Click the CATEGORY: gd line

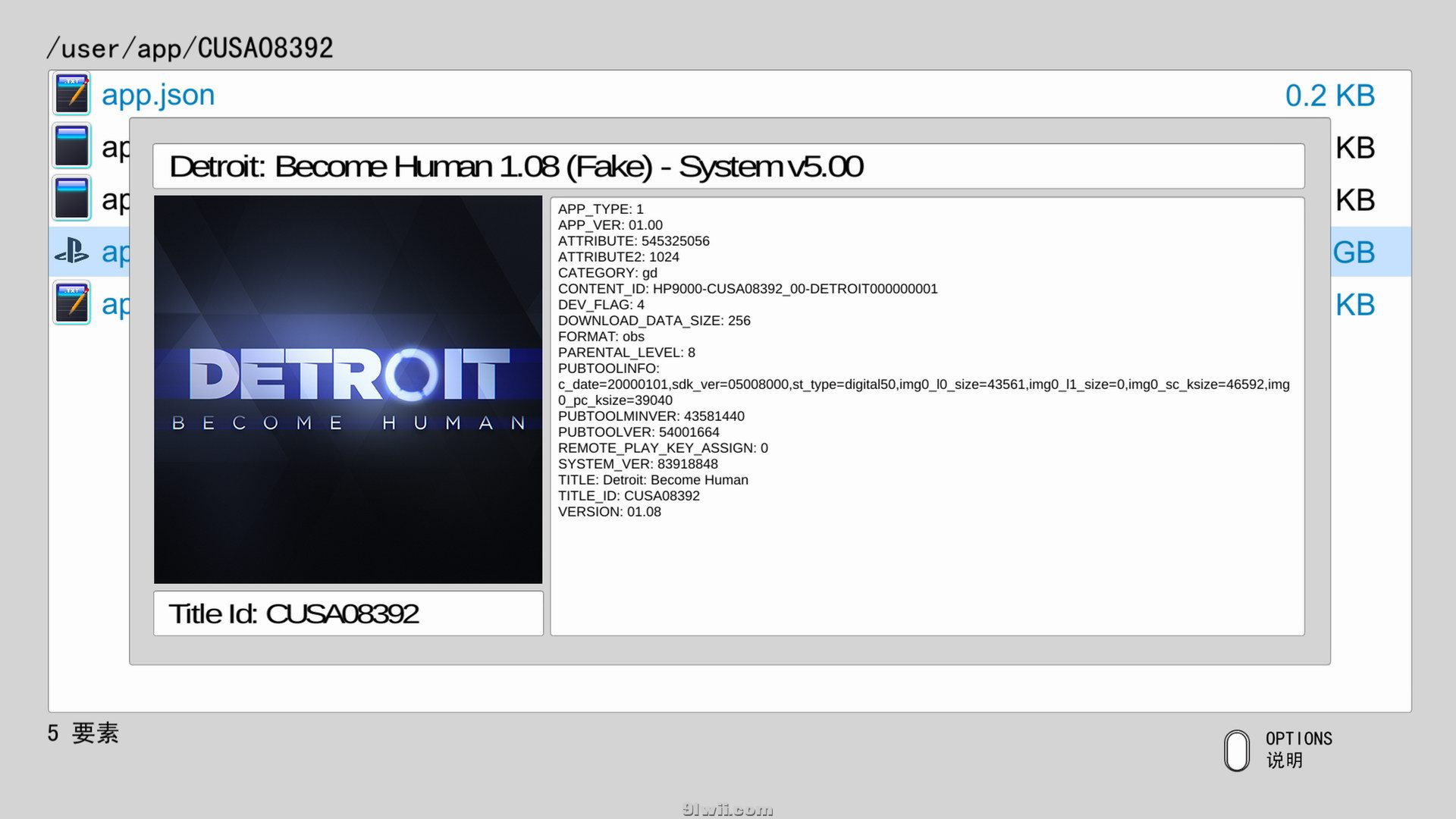607,273
